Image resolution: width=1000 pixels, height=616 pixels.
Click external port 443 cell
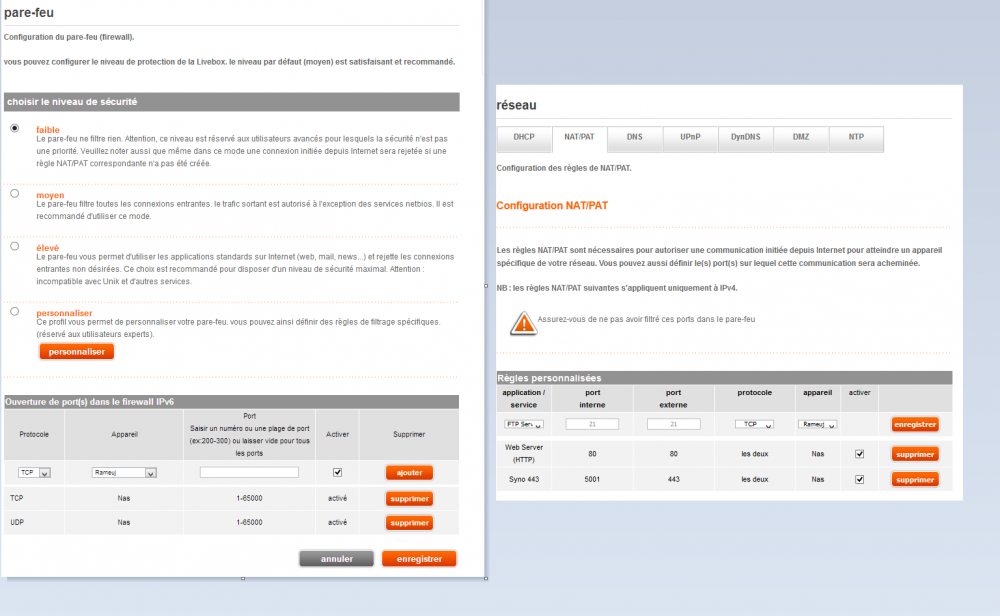pos(673,480)
